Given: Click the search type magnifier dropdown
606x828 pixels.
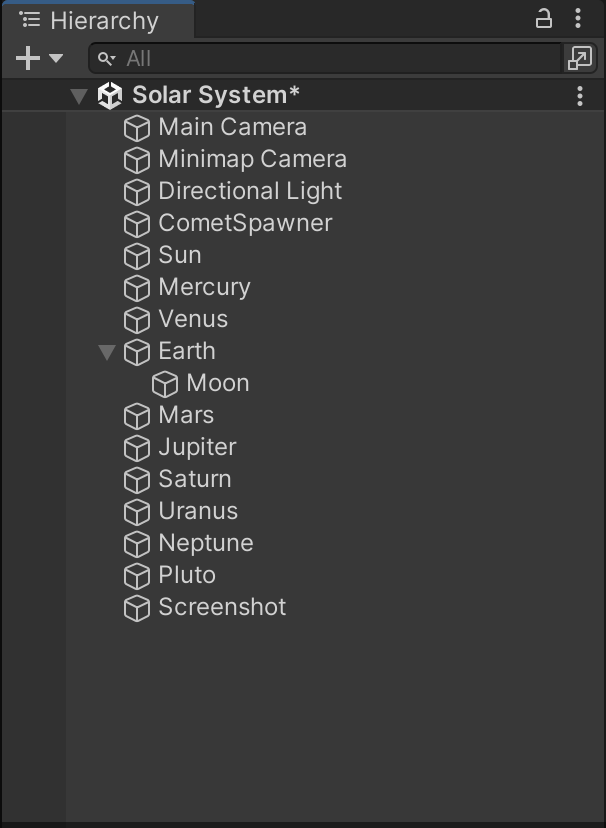Looking at the screenshot, I should (107, 59).
